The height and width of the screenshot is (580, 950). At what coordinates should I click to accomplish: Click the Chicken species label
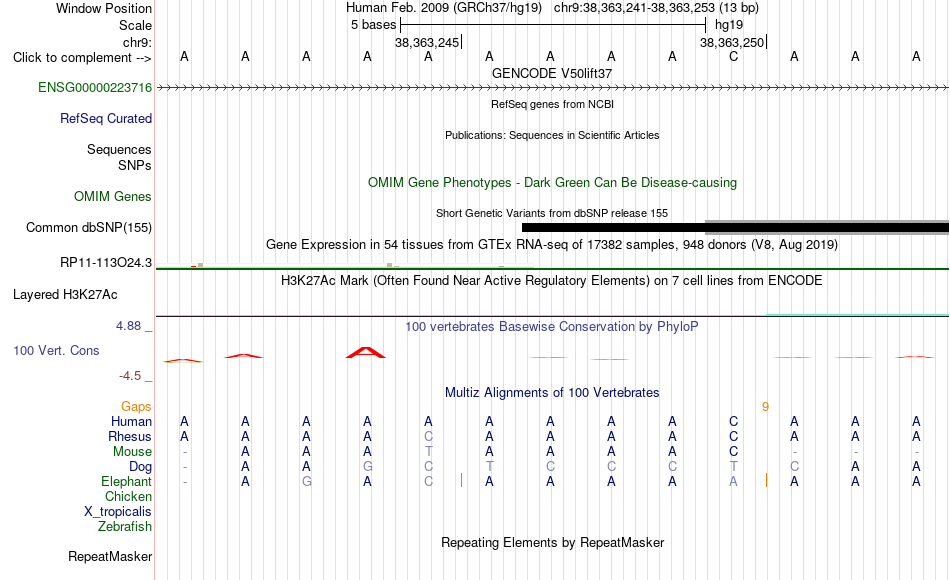click(x=128, y=497)
